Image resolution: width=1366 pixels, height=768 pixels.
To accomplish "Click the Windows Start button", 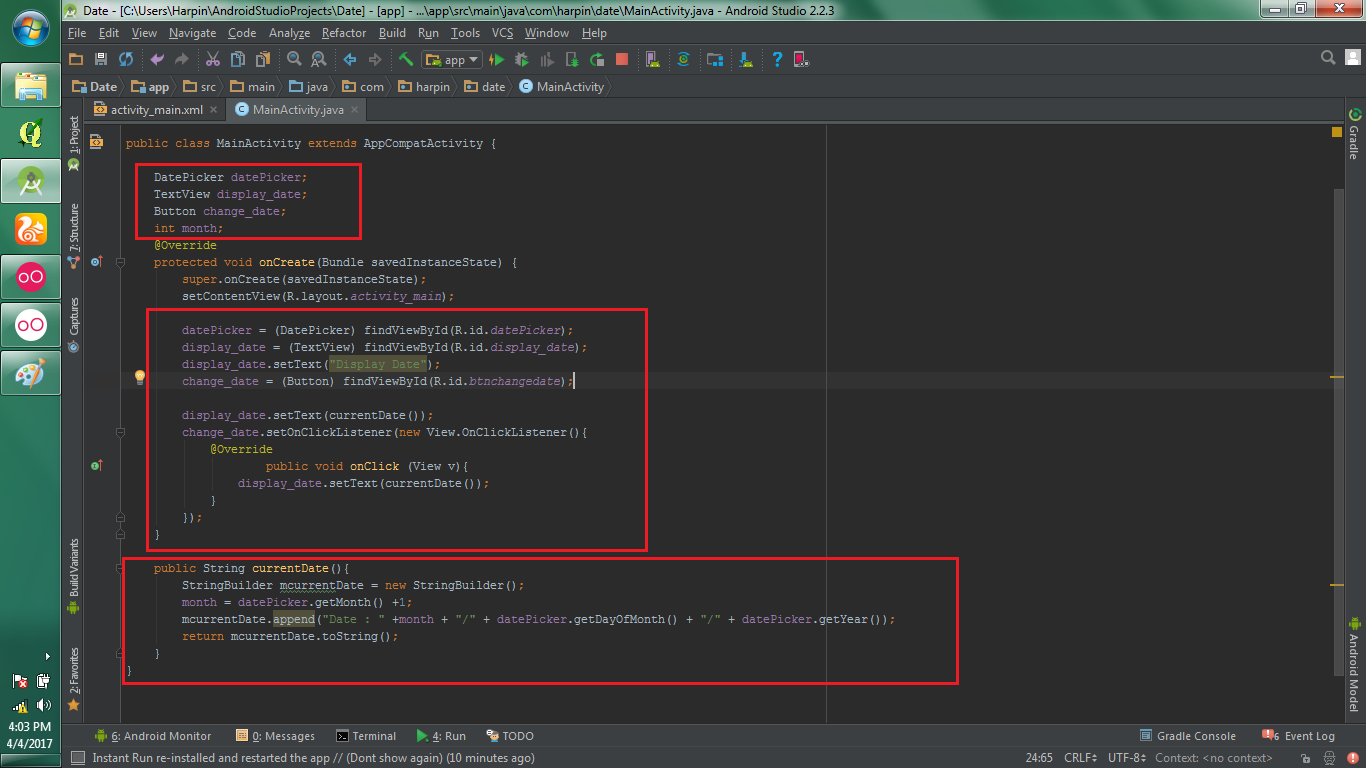I will [x=31, y=27].
